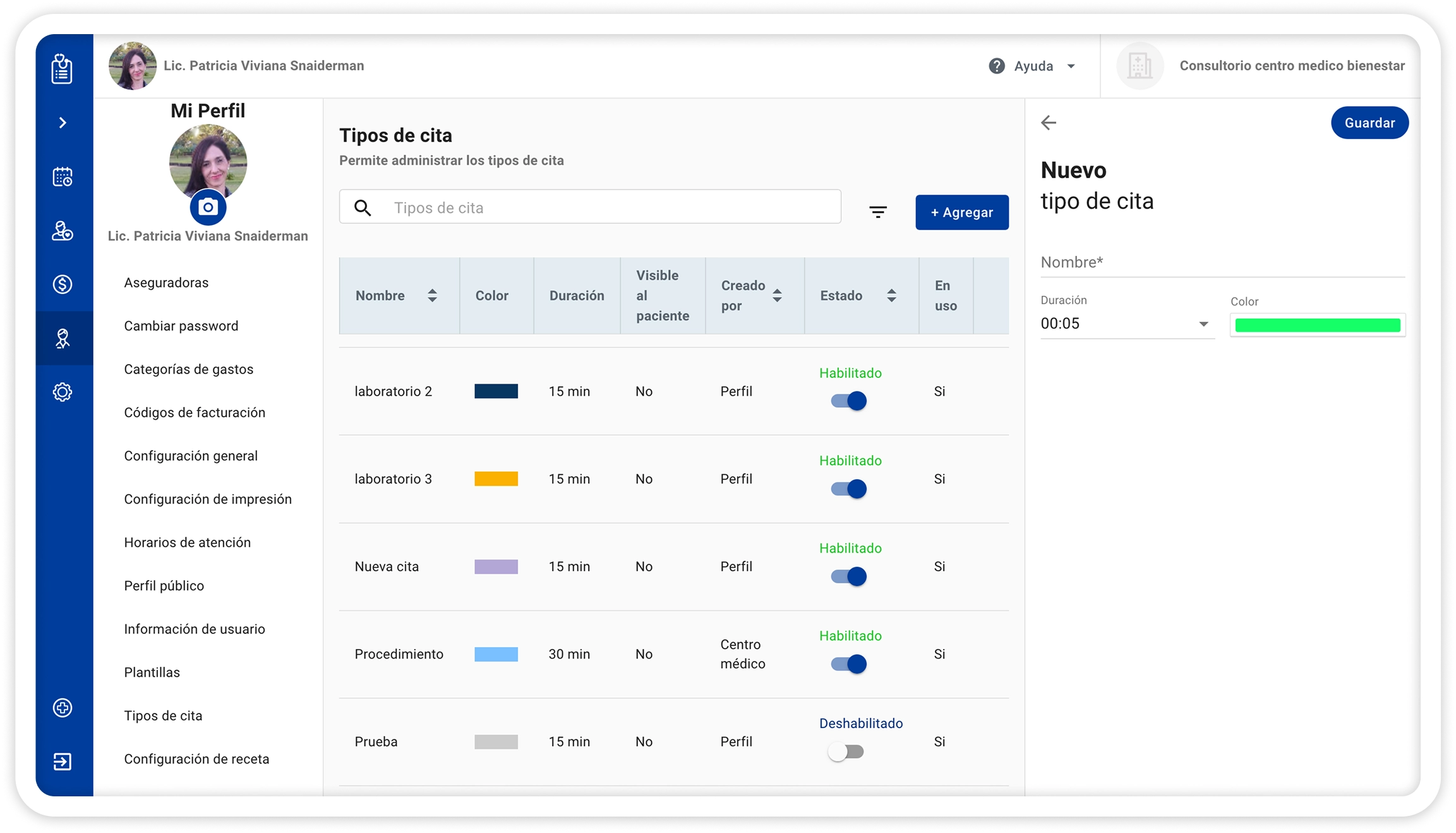The image size is (1456, 833).
Task: Open Horarios de atención menu item
Action: click(x=187, y=543)
